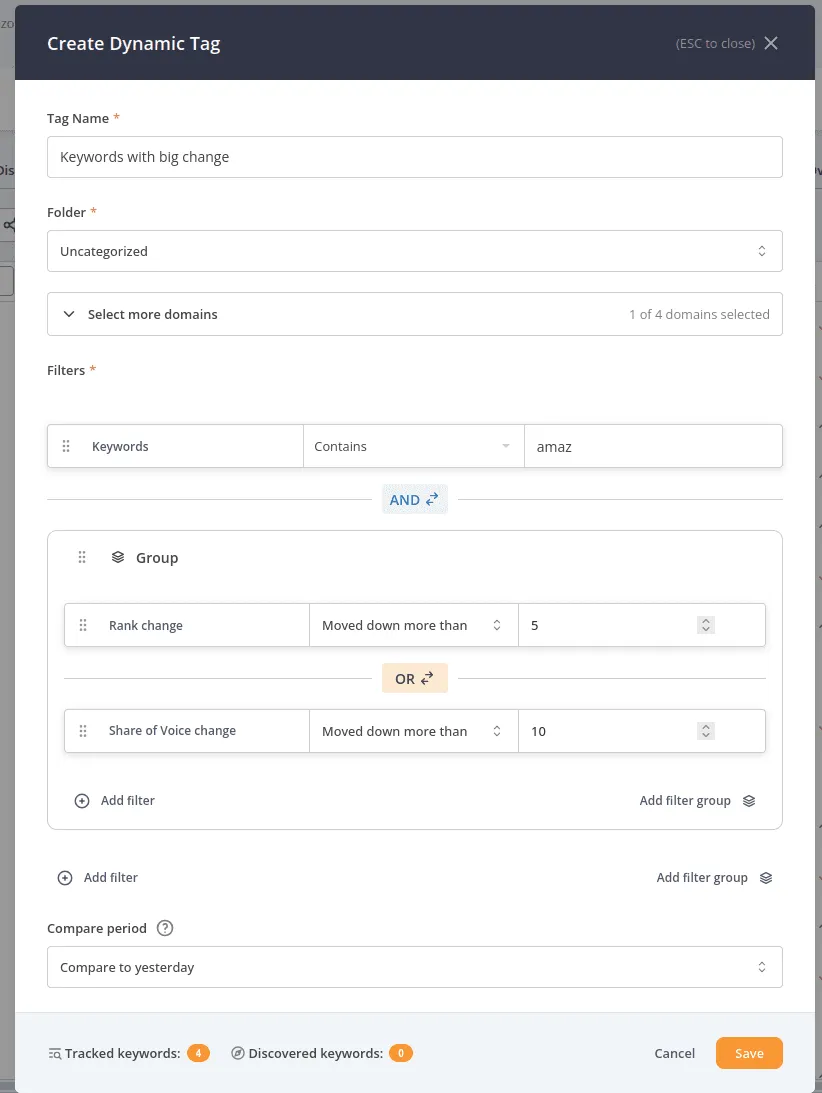Grab the Group drag handle
Viewport: 822px width, 1093px height.
pyautogui.click(x=82, y=558)
